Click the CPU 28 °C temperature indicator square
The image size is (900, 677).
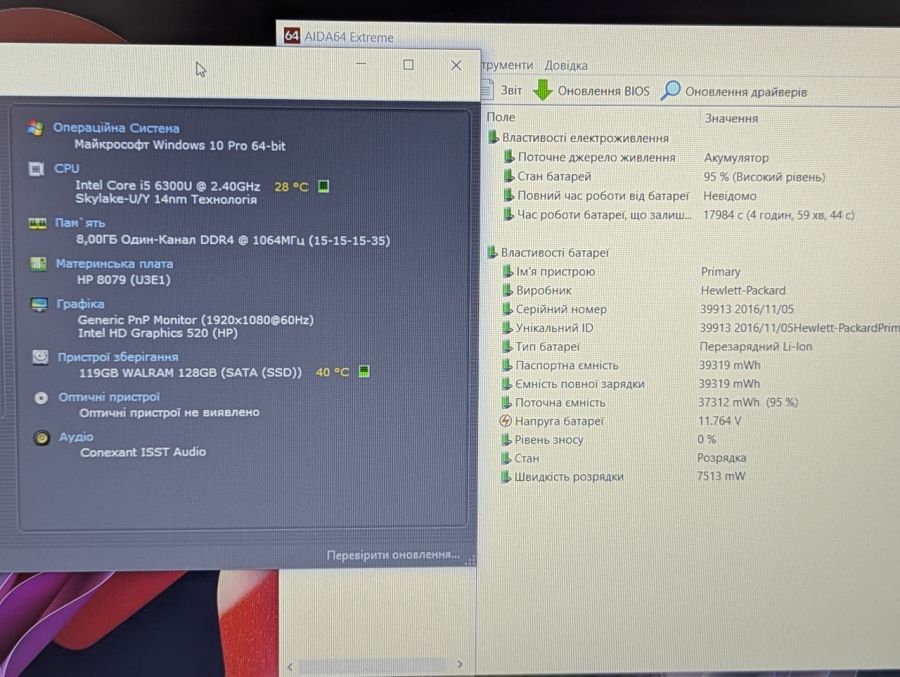[x=324, y=186]
